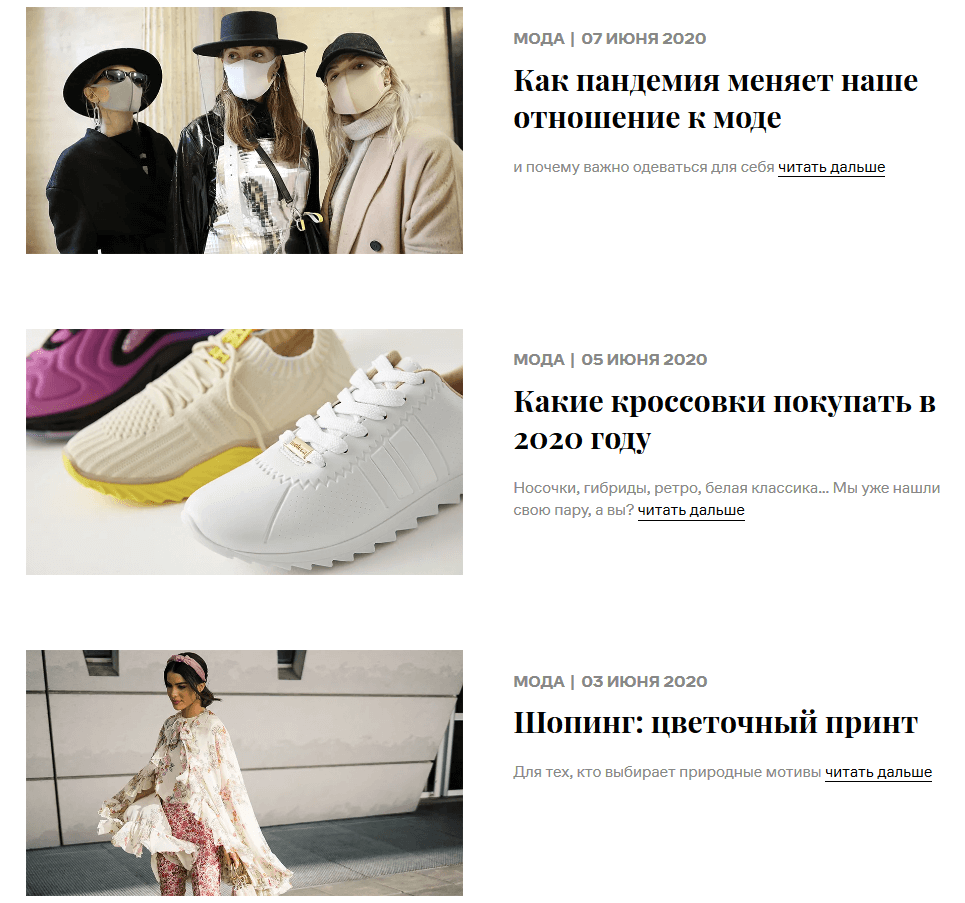Screen dimensions: 965x903
Task: Select the 'МОДА' category above the floral print article
Action: (x=539, y=681)
